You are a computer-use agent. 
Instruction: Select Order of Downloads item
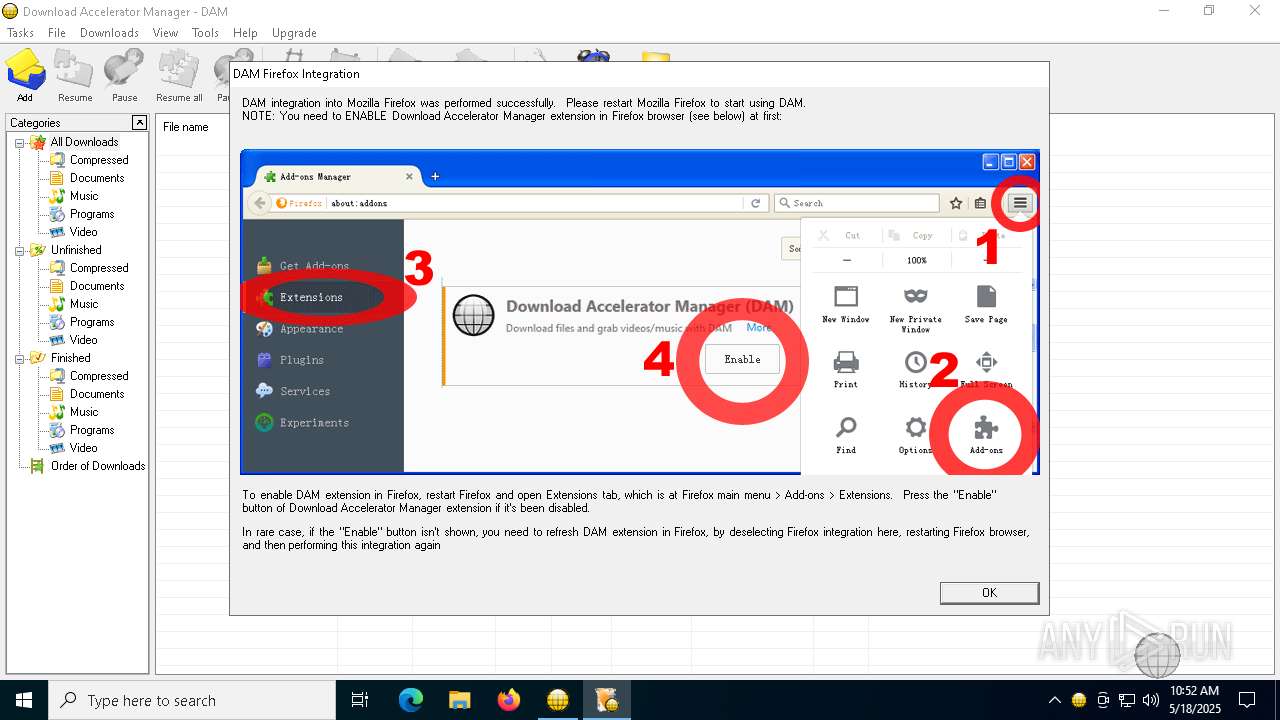(x=98, y=466)
